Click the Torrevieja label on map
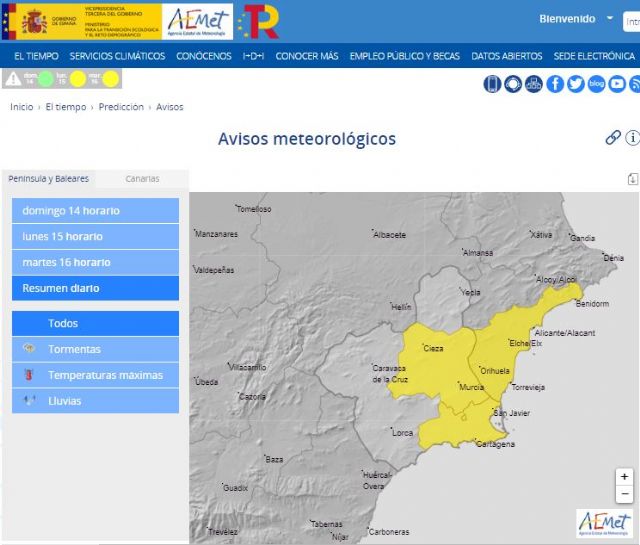This screenshot has width=640, height=545. [x=528, y=387]
